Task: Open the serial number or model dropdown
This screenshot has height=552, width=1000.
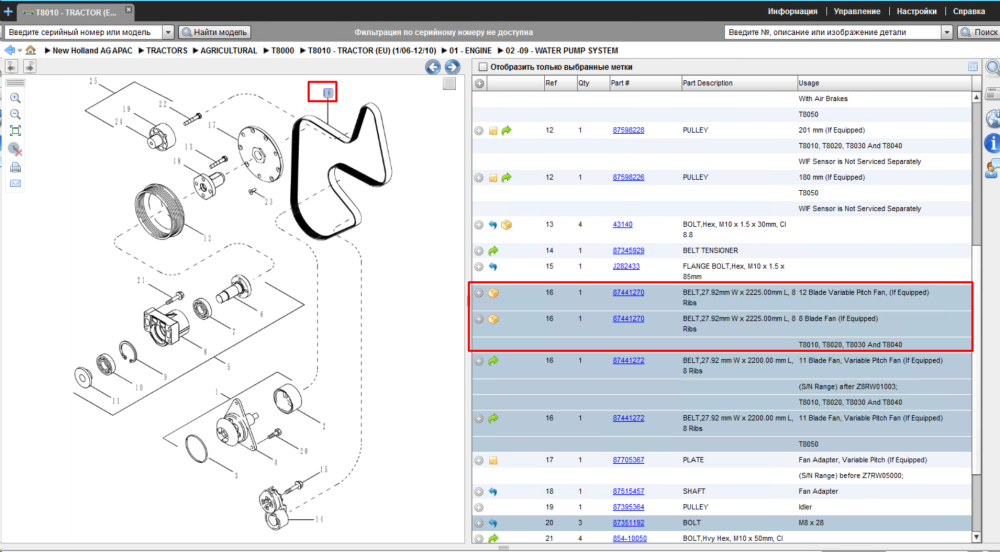Action: pyautogui.click(x=168, y=32)
